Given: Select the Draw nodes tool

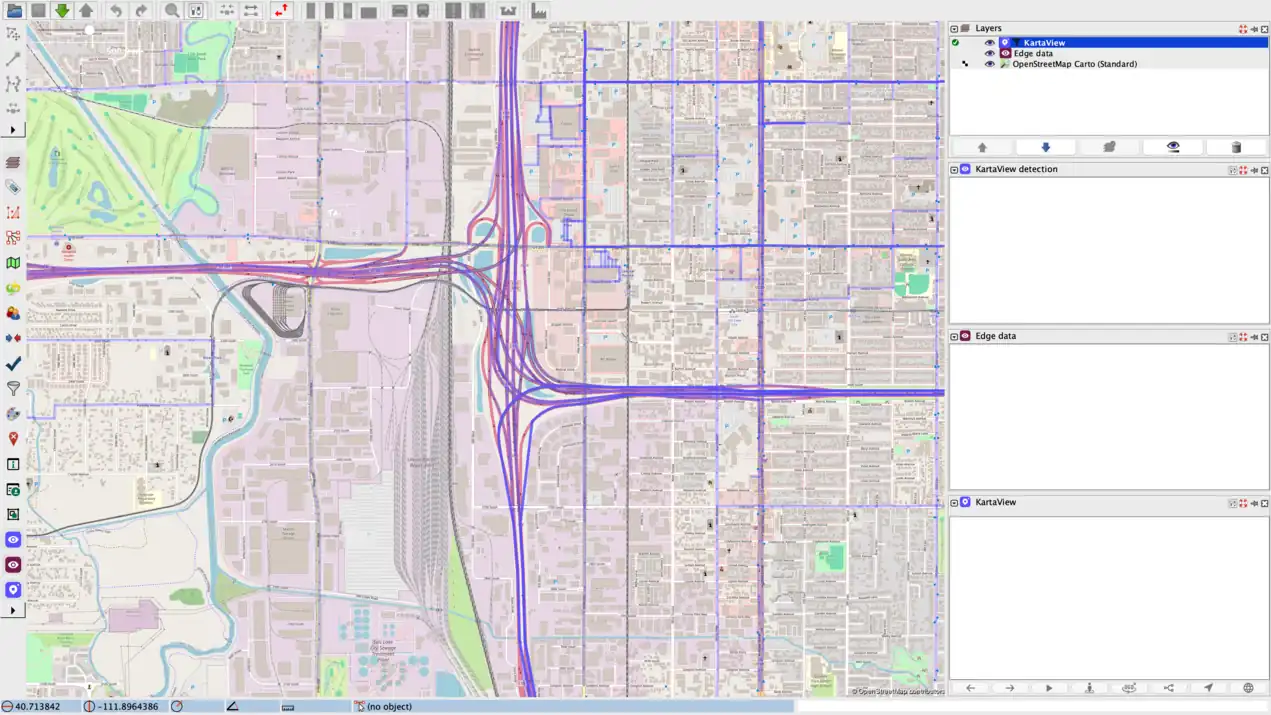Looking at the screenshot, I should pyautogui.click(x=13, y=59).
